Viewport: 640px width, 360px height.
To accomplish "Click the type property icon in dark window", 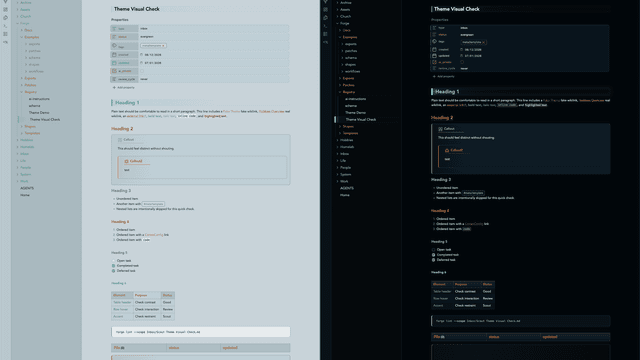I will 434,28.
